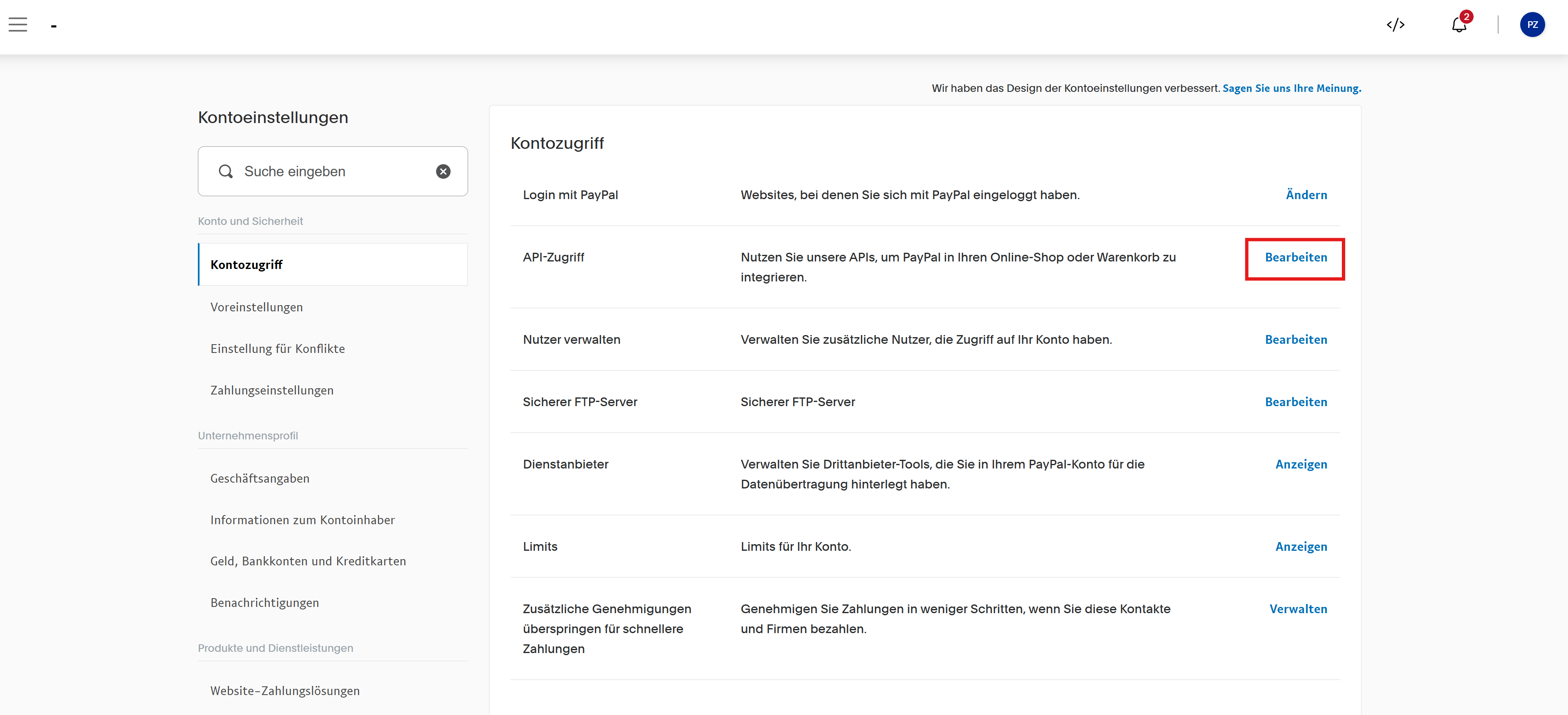Open Sagen Sie uns Ihre Meinung link
This screenshot has width=1568, height=715.
tap(1291, 88)
